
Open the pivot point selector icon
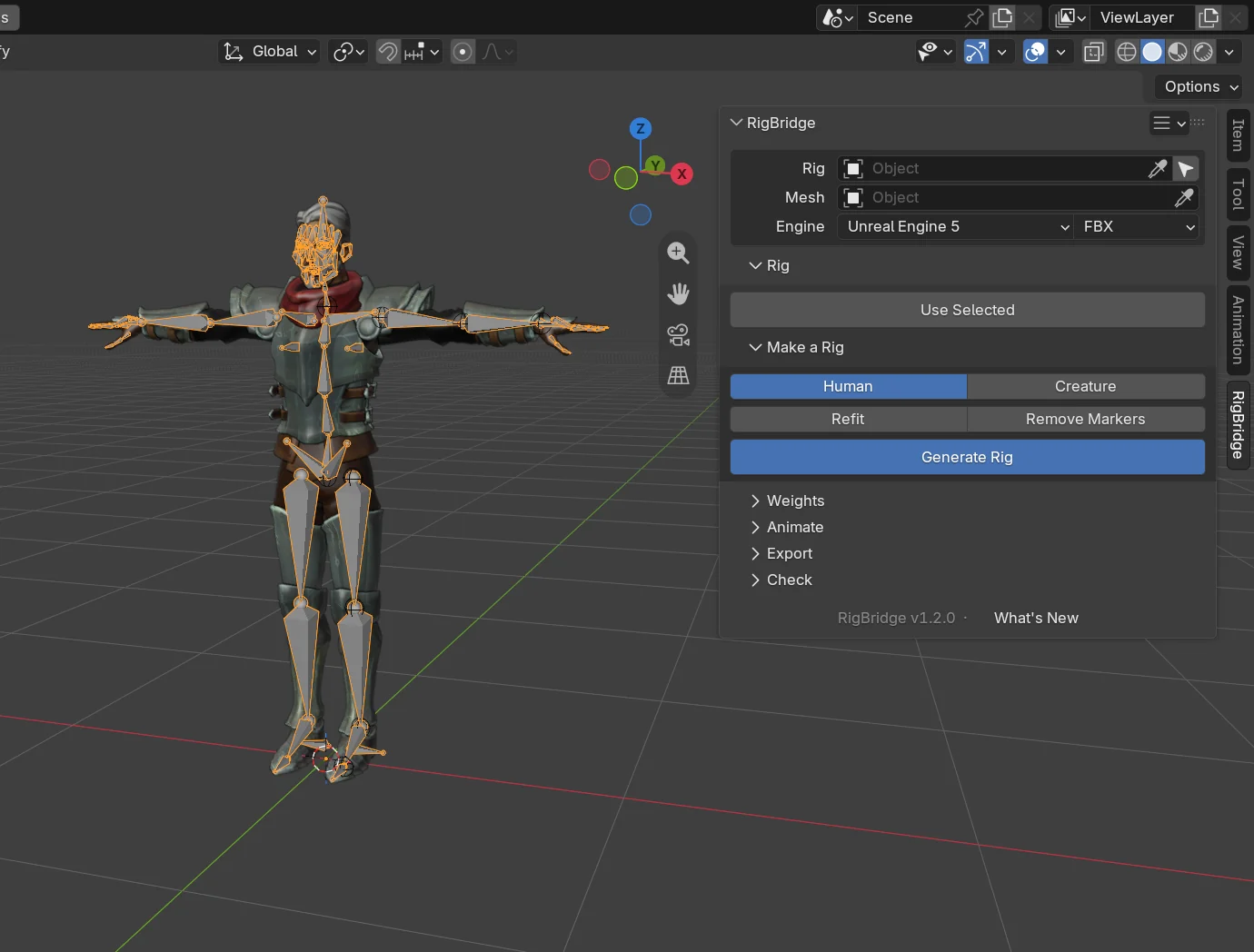pos(348,52)
